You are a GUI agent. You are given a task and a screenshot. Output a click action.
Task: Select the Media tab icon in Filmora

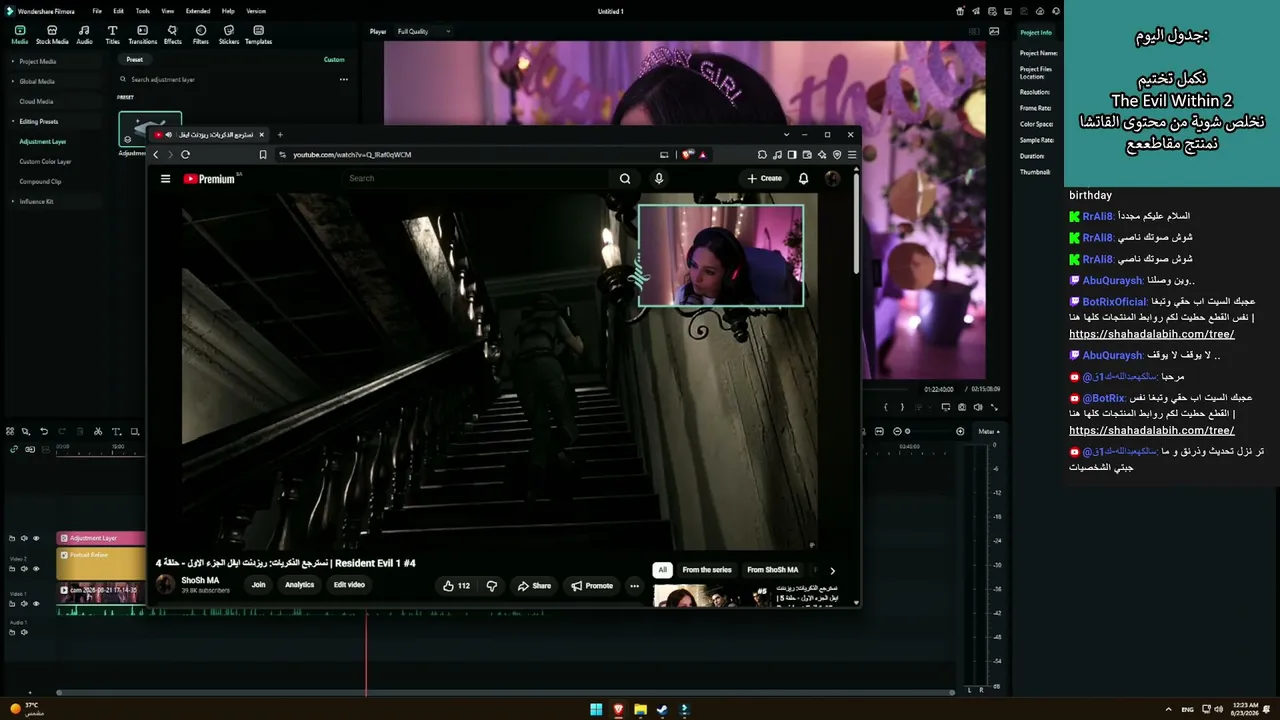coord(20,35)
